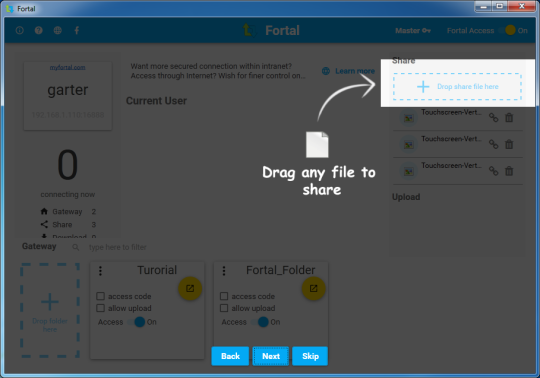
Task: Click first Touchscreen-Vert file thumbnail
Action: tap(408, 118)
